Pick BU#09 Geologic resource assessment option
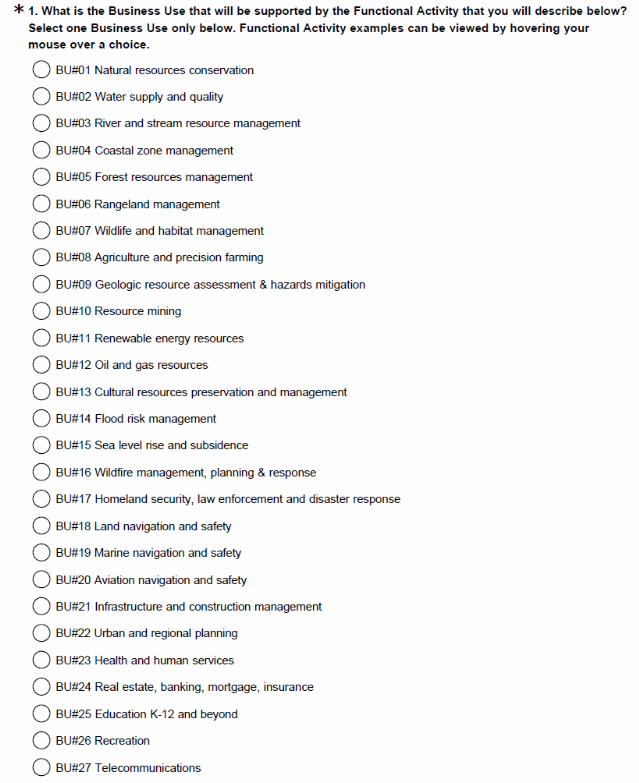Image resolution: width=639 pixels, height=783 pixels. tap(42, 285)
